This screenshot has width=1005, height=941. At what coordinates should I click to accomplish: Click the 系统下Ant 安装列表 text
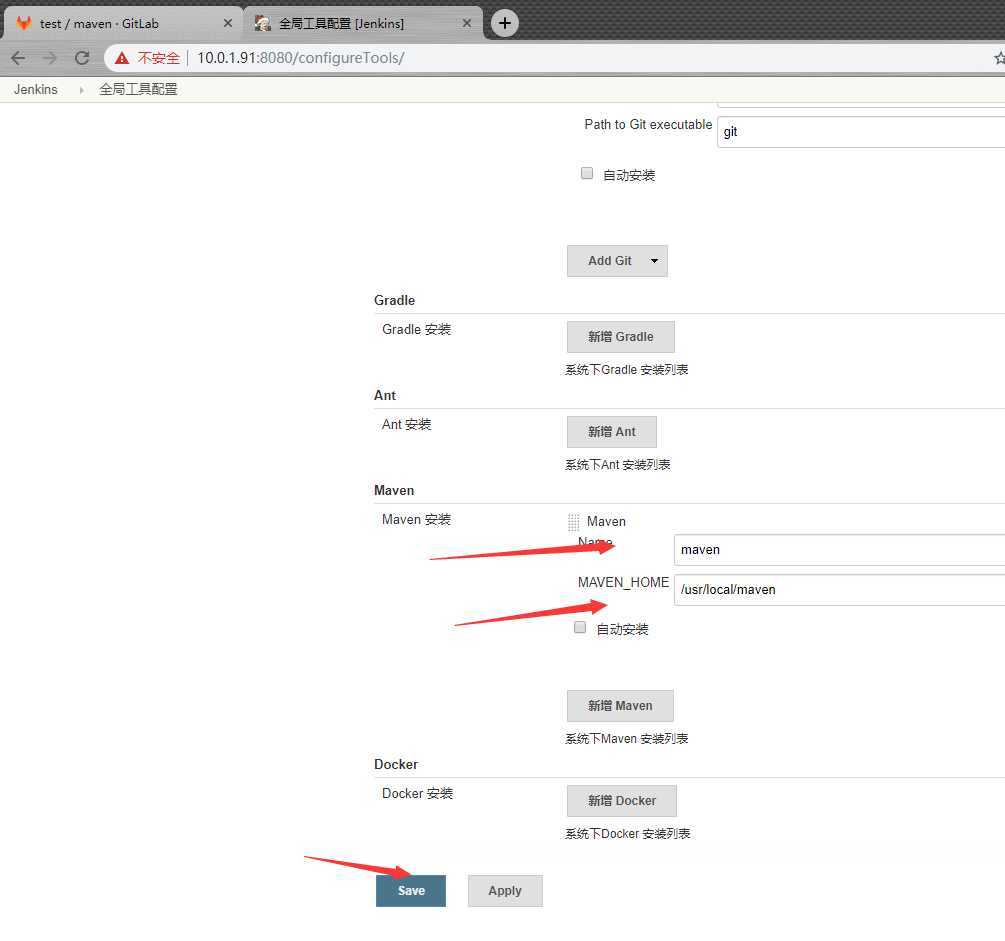coord(617,465)
